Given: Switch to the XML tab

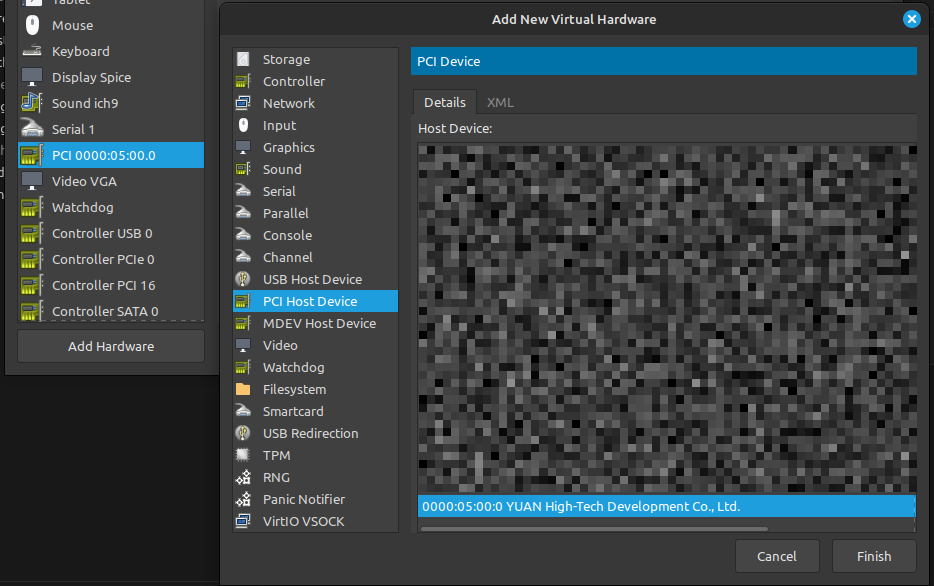Looking at the screenshot, I should (500, 102).
